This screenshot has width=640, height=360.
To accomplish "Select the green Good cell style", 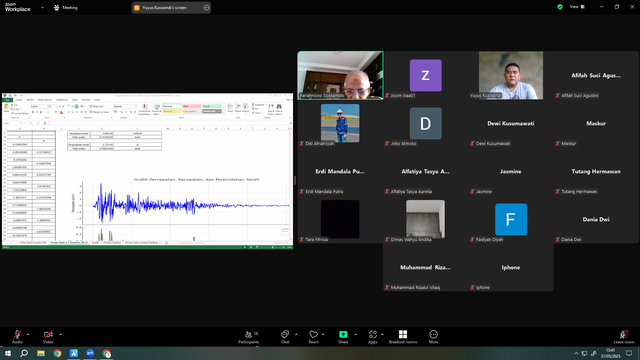I will [212, 106].
